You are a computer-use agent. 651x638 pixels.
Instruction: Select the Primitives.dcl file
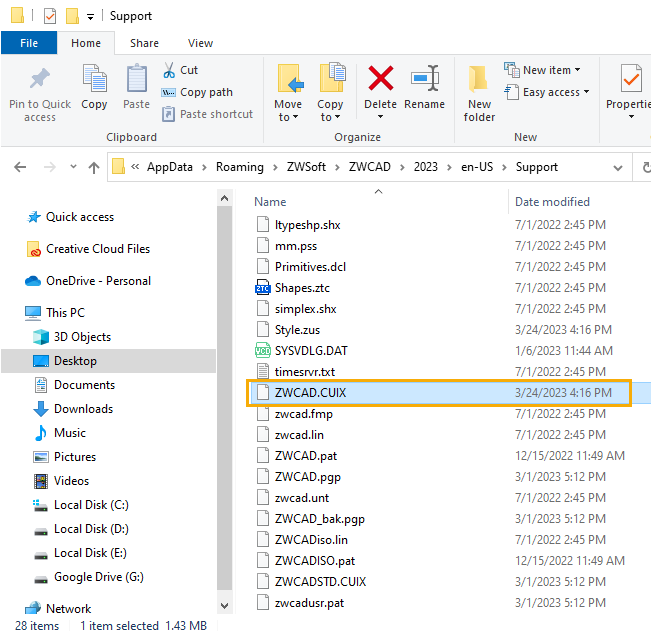point(310,266)
